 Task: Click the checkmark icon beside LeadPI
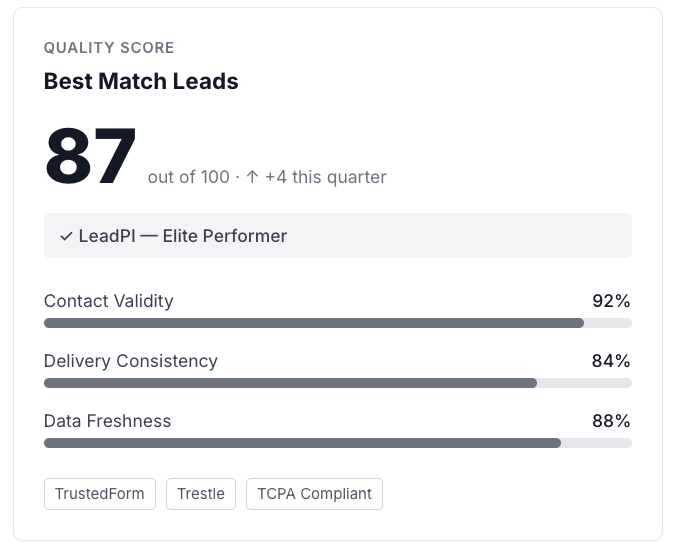(66, 236)
